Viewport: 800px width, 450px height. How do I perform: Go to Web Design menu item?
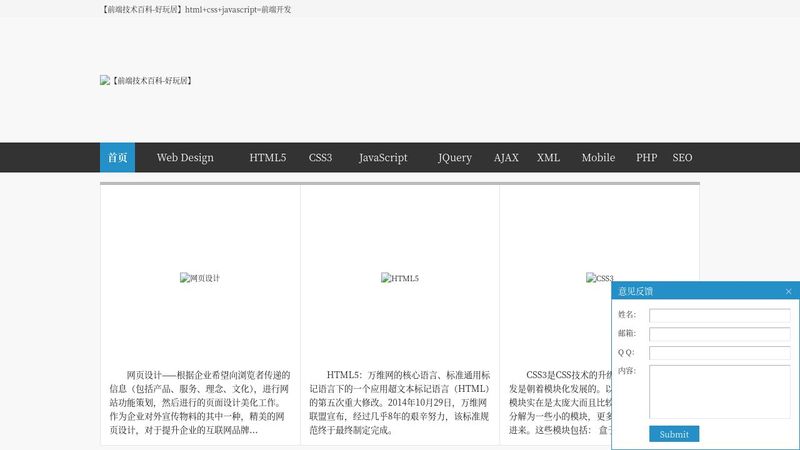click(185, 158)
